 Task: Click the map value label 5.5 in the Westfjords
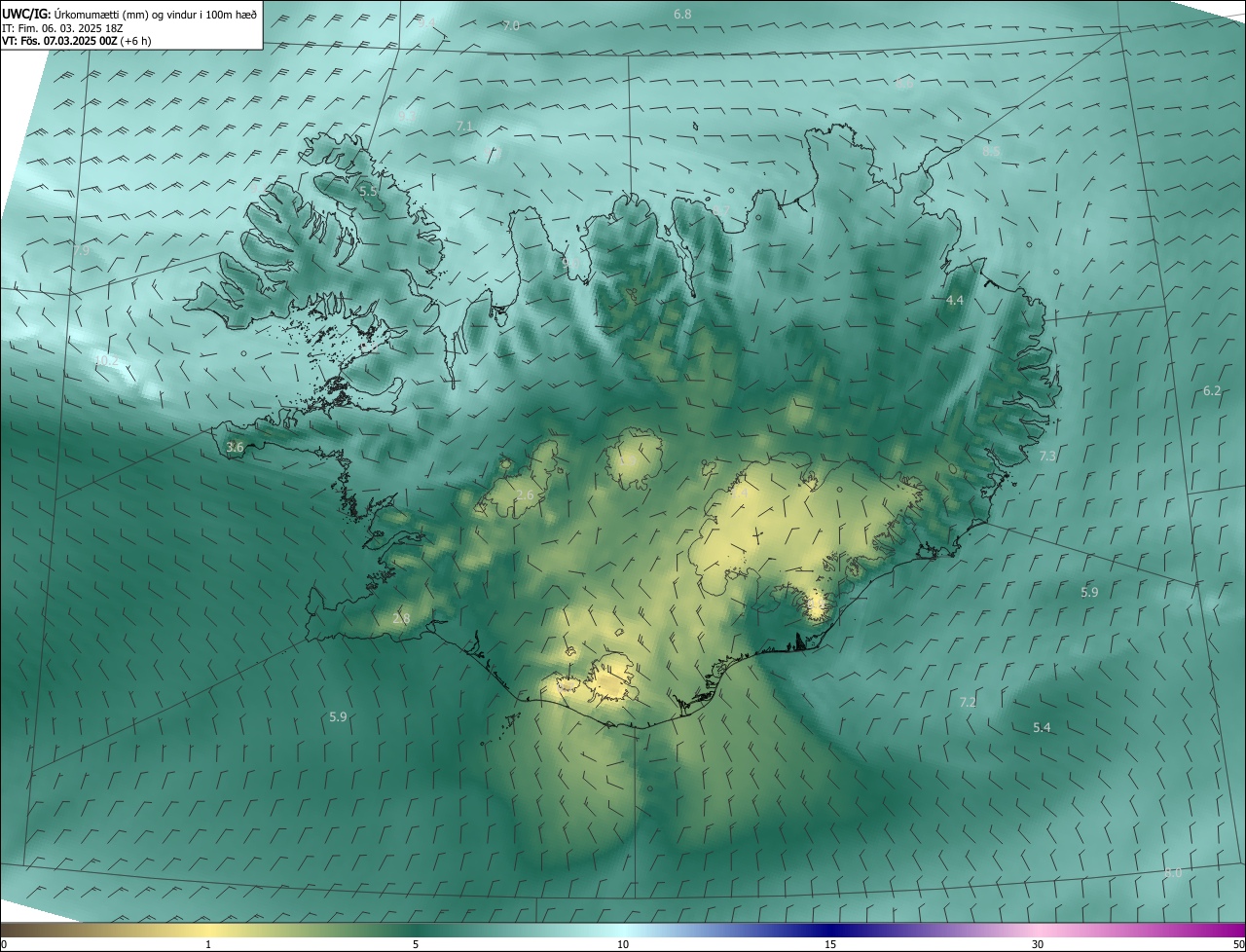[368, 191]
